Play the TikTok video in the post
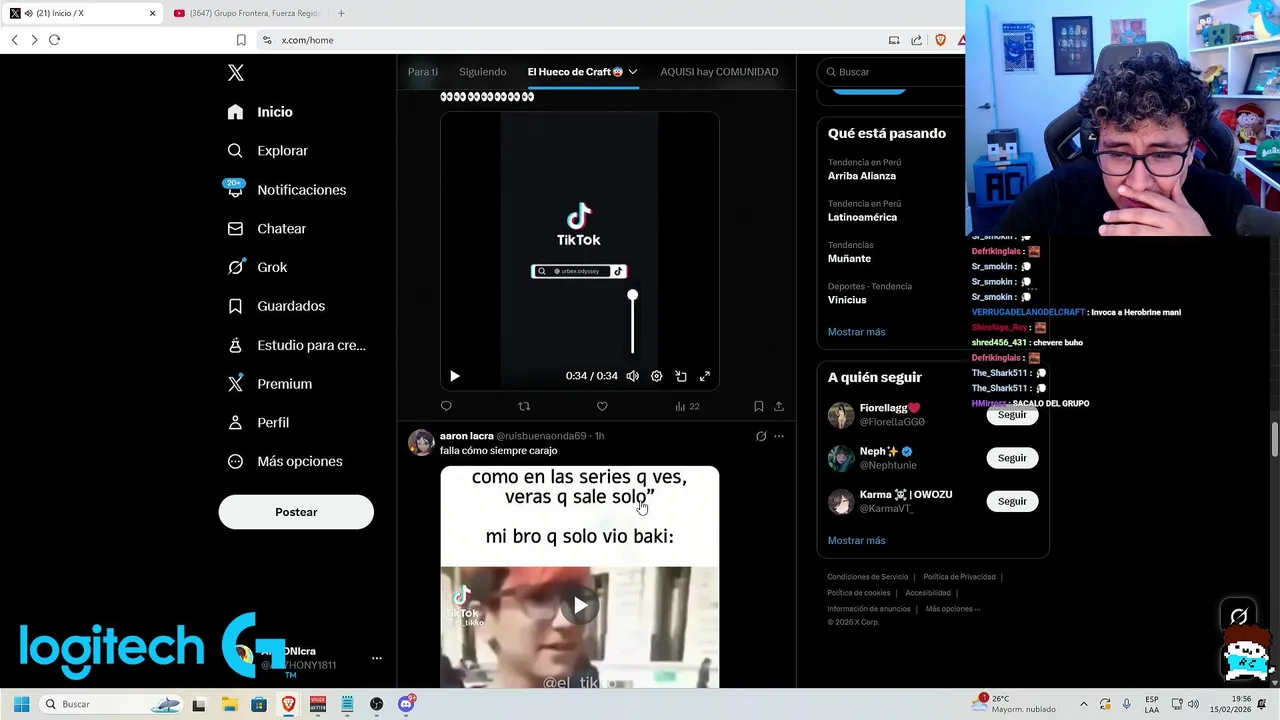Image resolution: width=1280 pixels, height=720 pixels. [454, 376]
